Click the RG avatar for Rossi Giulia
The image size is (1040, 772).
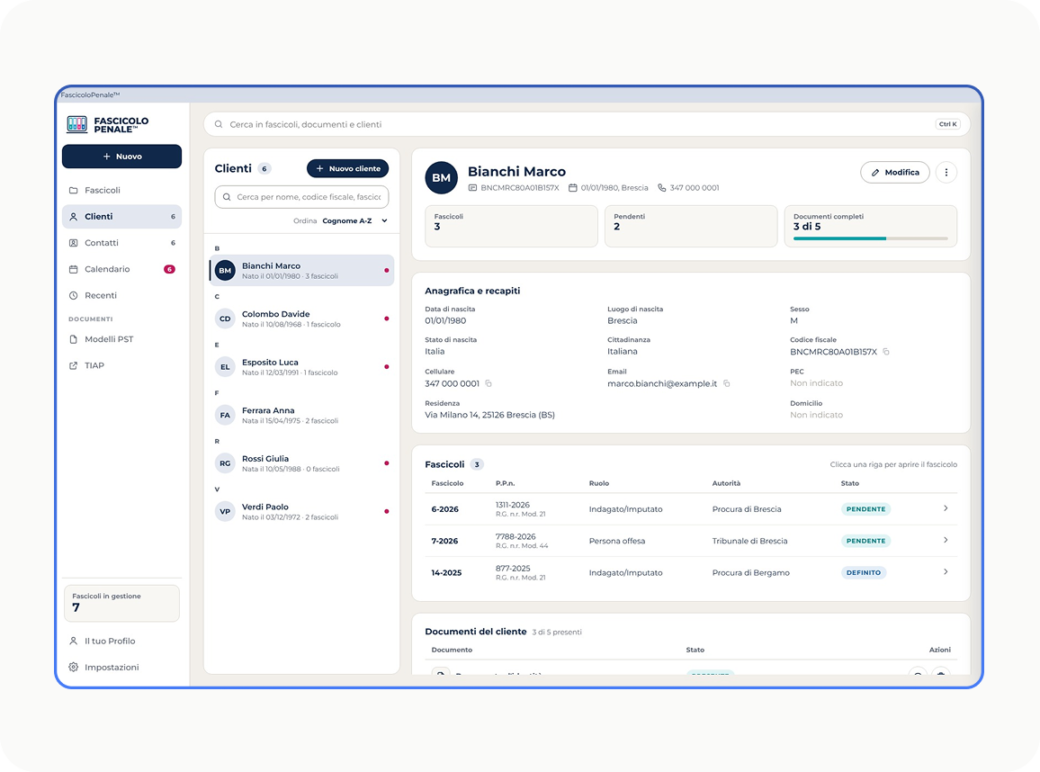225,463
